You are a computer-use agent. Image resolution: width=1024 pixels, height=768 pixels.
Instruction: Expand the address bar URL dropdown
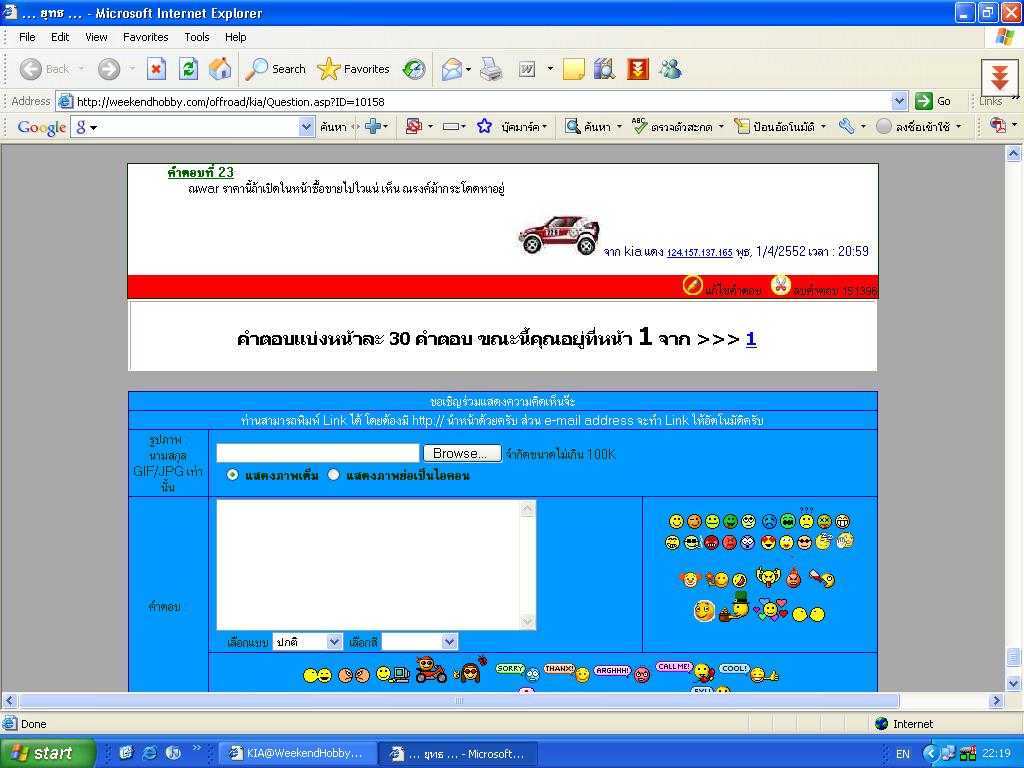[x=899, y=101]
